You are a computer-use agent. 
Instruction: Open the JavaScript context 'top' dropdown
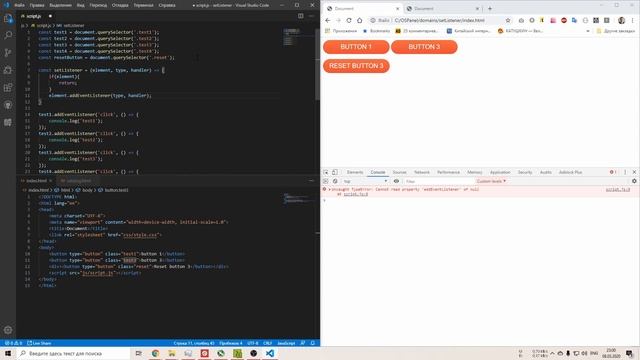tap(365, 181)
